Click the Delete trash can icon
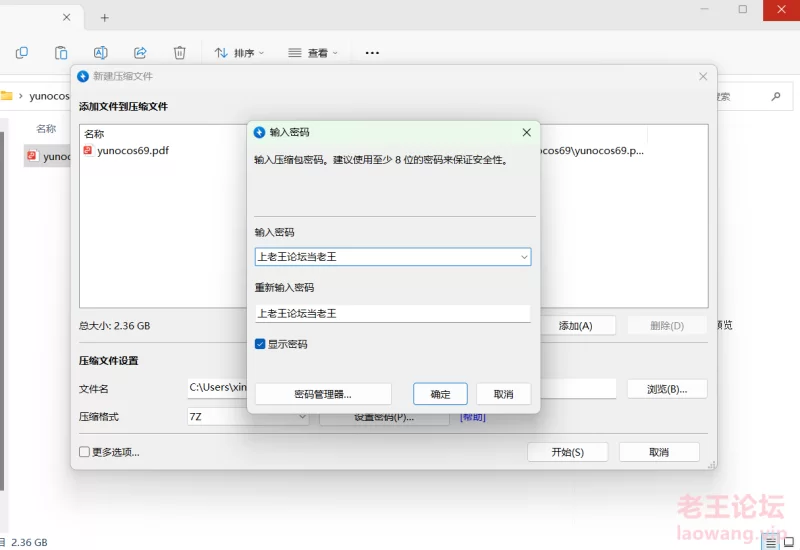 [179, 53]
